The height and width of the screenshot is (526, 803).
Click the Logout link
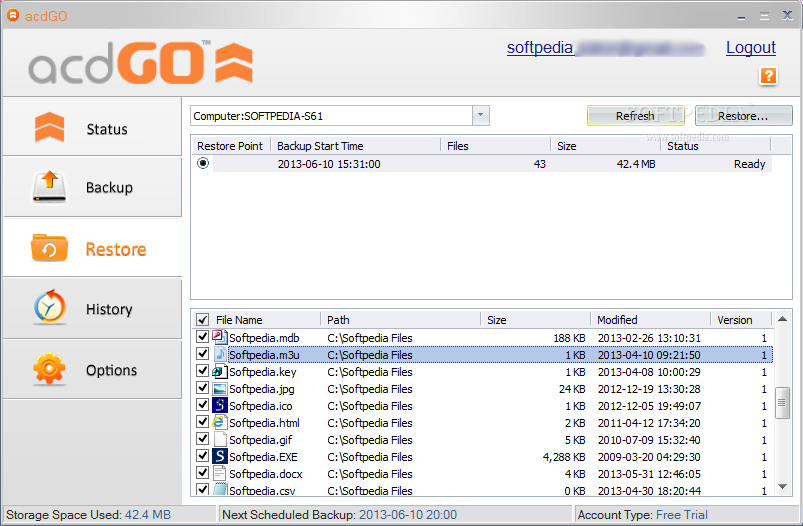(x=751, y=48)
